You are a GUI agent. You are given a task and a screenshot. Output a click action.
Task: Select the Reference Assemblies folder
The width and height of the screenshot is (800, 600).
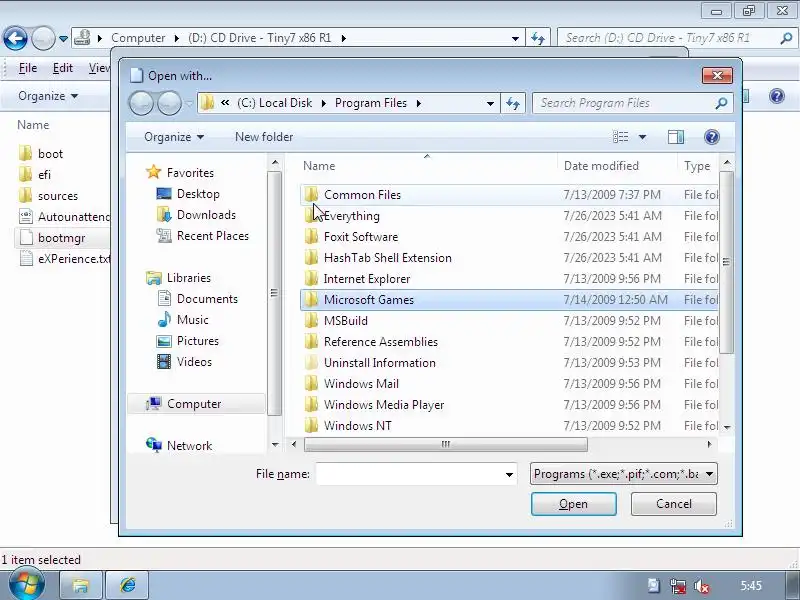[509, 341]
